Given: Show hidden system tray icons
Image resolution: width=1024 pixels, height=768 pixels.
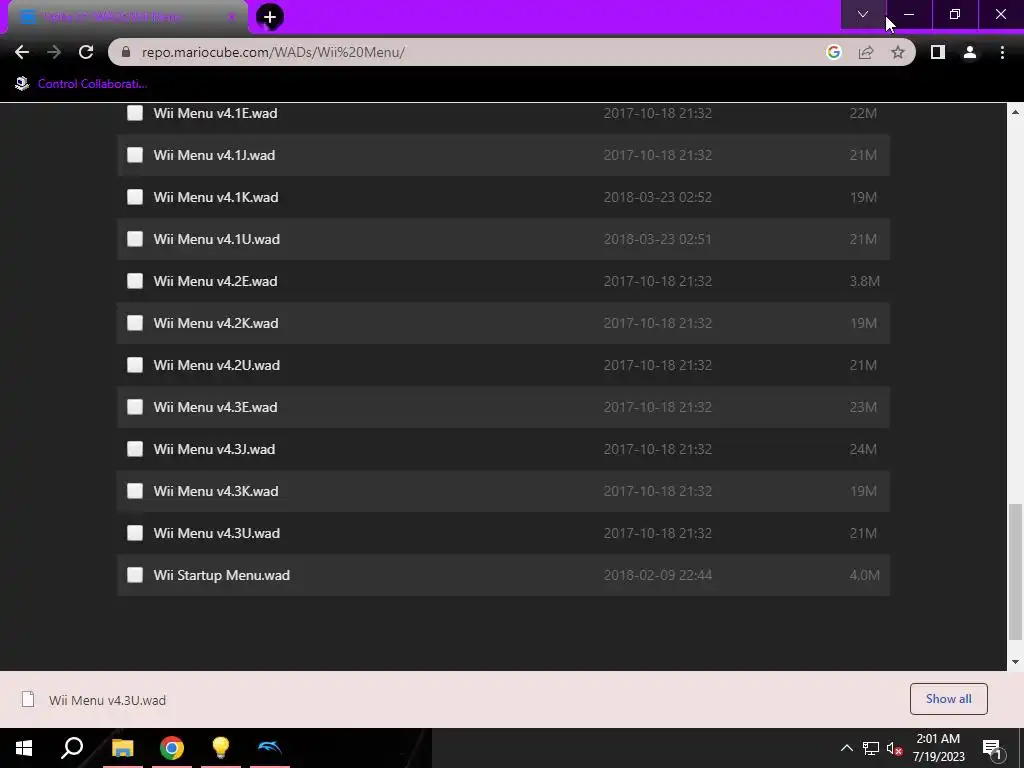Looking at the screenshot, I should pos(846,748).
